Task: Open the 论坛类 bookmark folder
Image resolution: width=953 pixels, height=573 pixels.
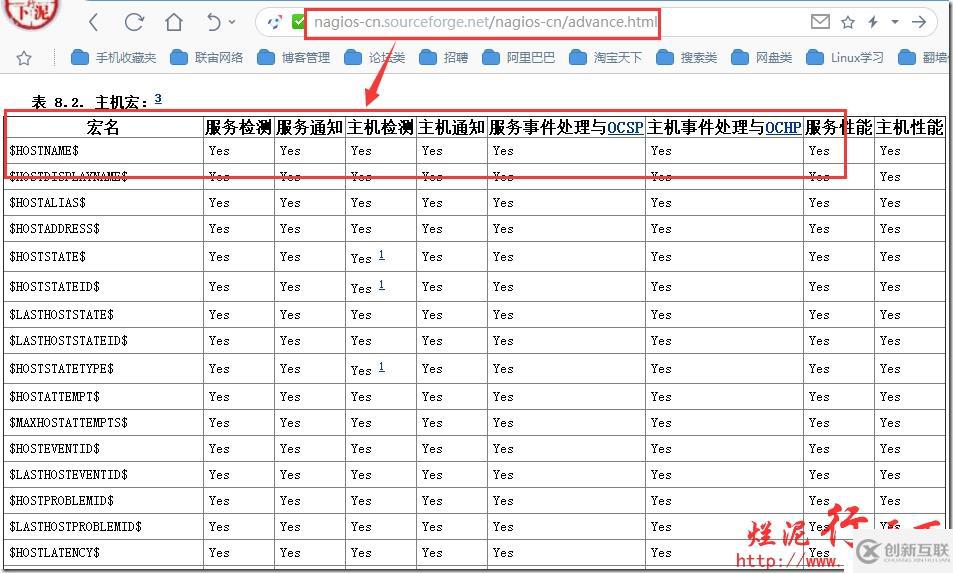Action: [x=374, y=58]
